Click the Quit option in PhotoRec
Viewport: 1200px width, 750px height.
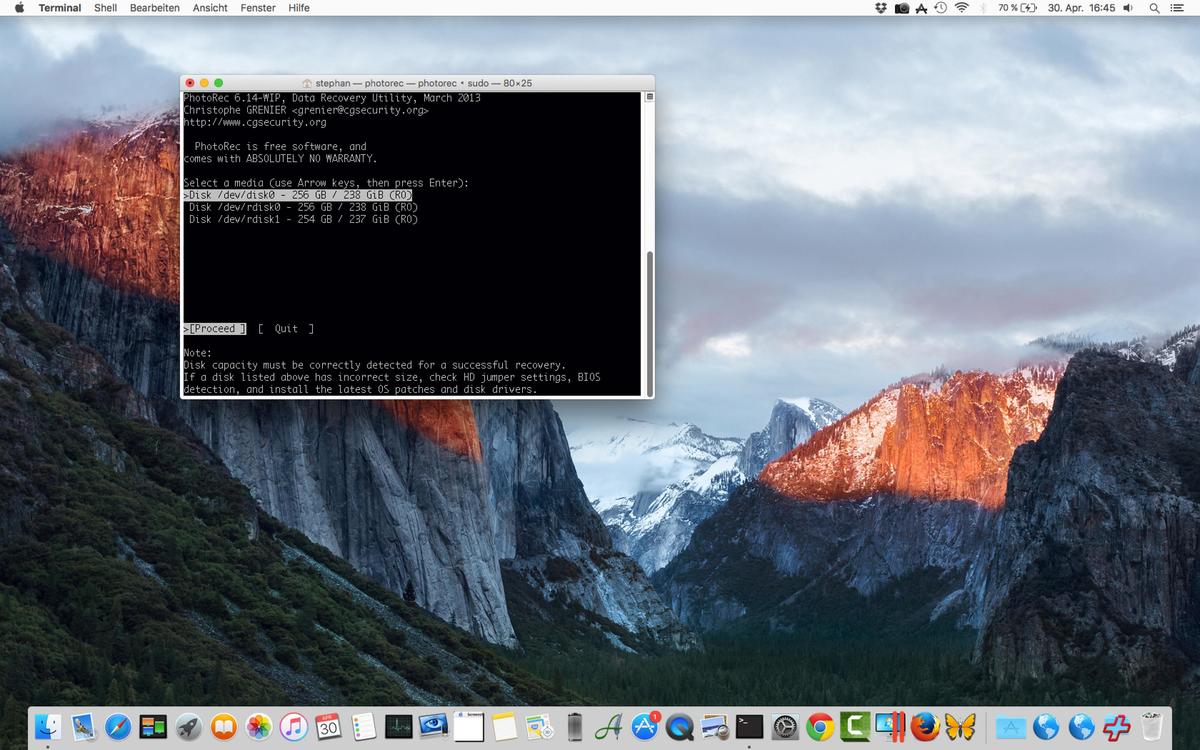click(286, 329)
